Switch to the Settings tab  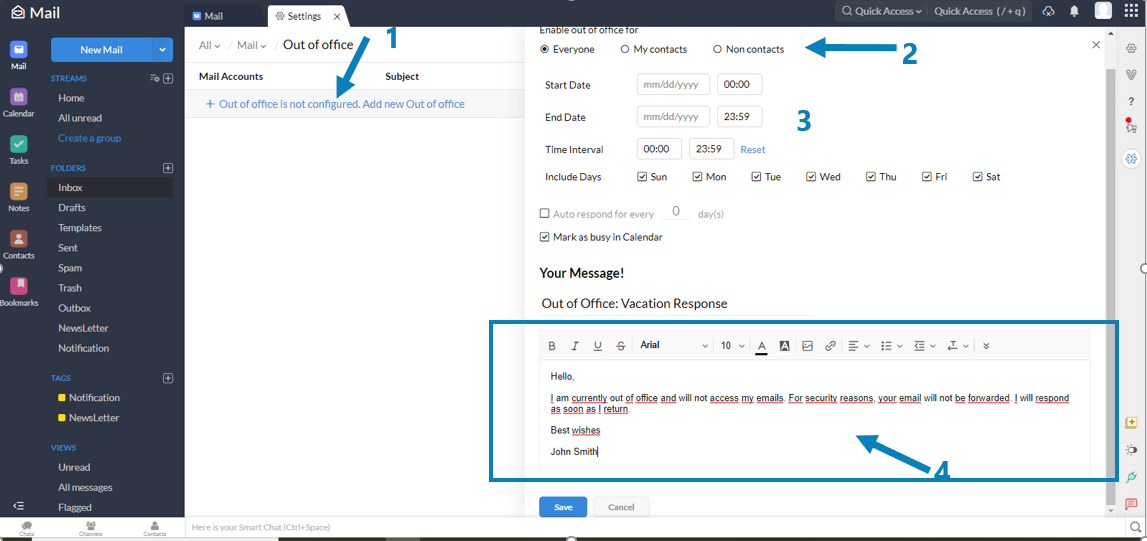pos(304,16)
